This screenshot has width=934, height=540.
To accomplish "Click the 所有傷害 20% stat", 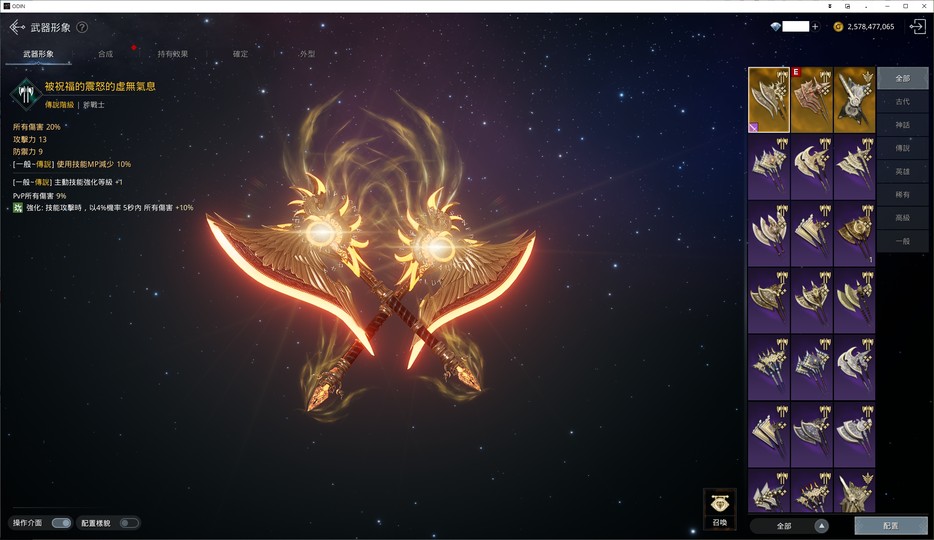I will tap(36, 127).
